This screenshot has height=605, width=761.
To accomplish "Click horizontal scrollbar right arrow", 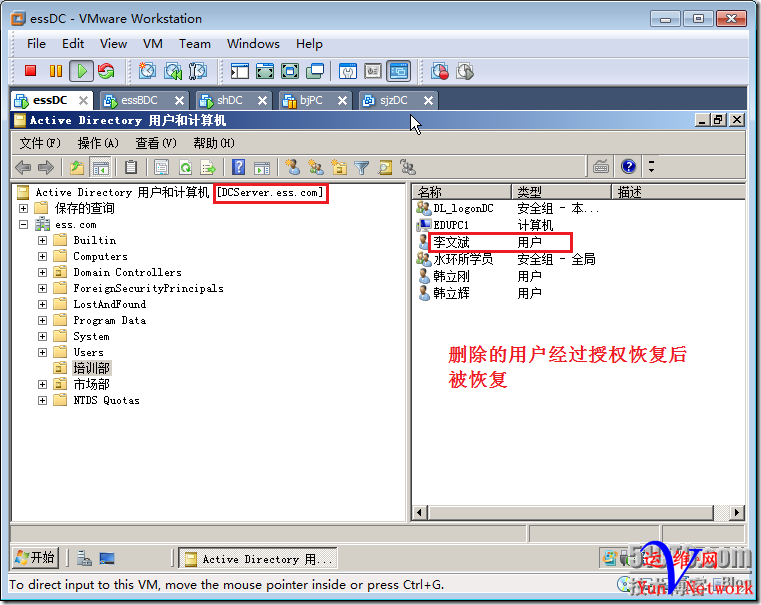I will [x=737, y=512].
